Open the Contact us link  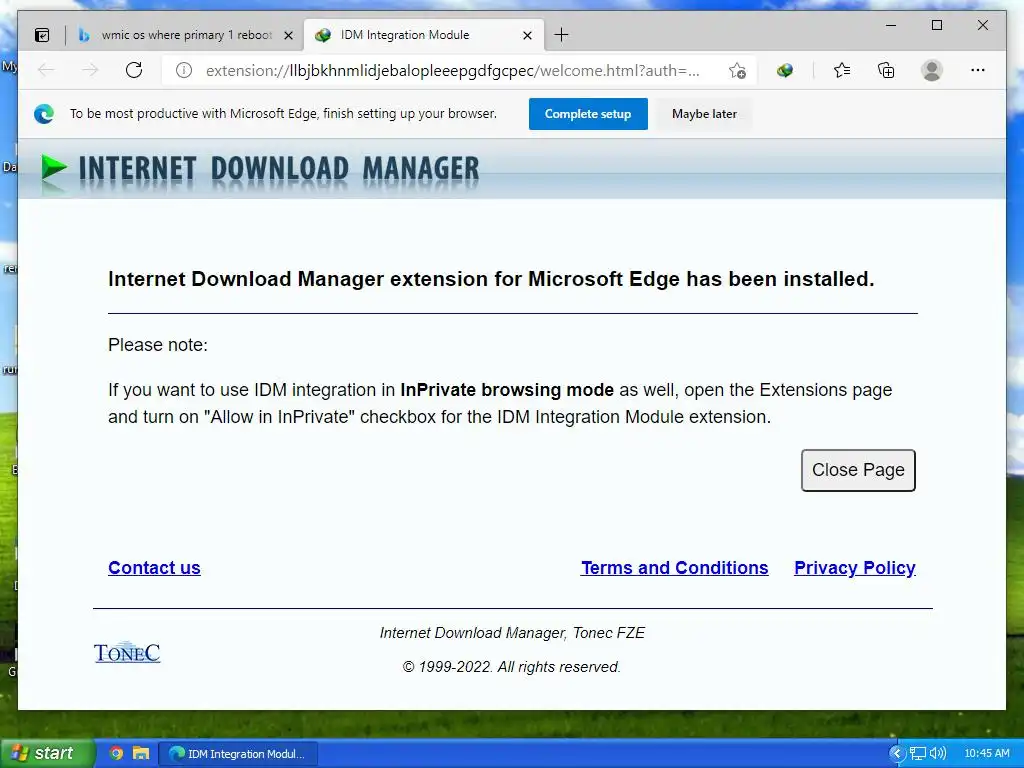click(x=154, y=568)
